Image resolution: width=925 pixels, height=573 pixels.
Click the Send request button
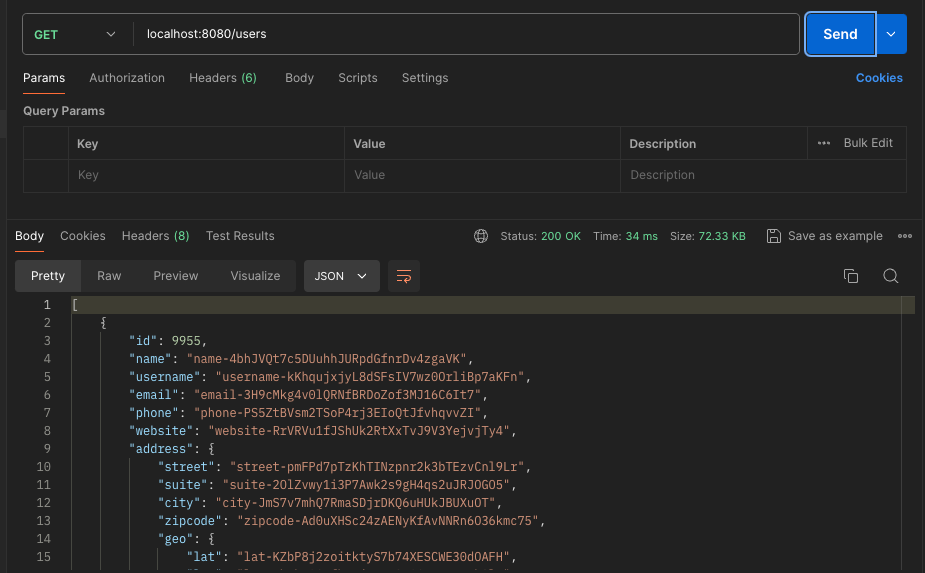840,34
